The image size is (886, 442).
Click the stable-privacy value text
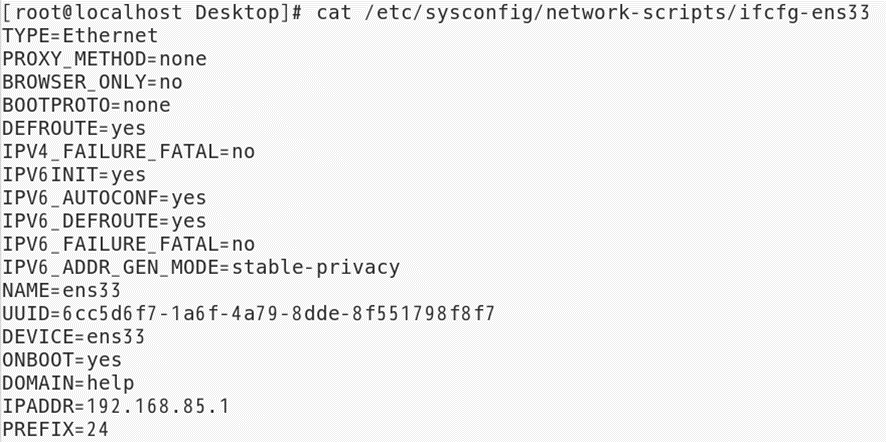pyautogui.click(x=316, y=268)
